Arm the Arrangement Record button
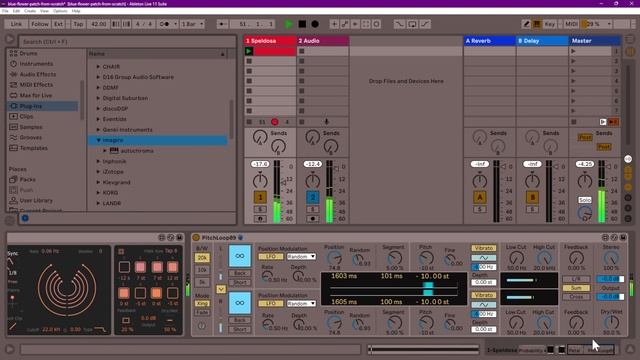640x360 pixels. point(315,24)
